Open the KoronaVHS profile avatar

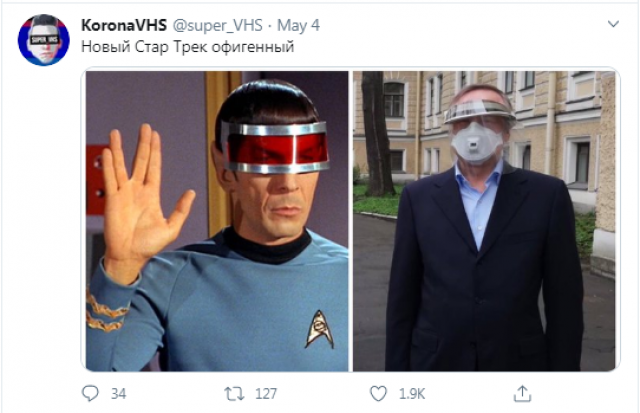pyautogui.click(x=44, y=40)
